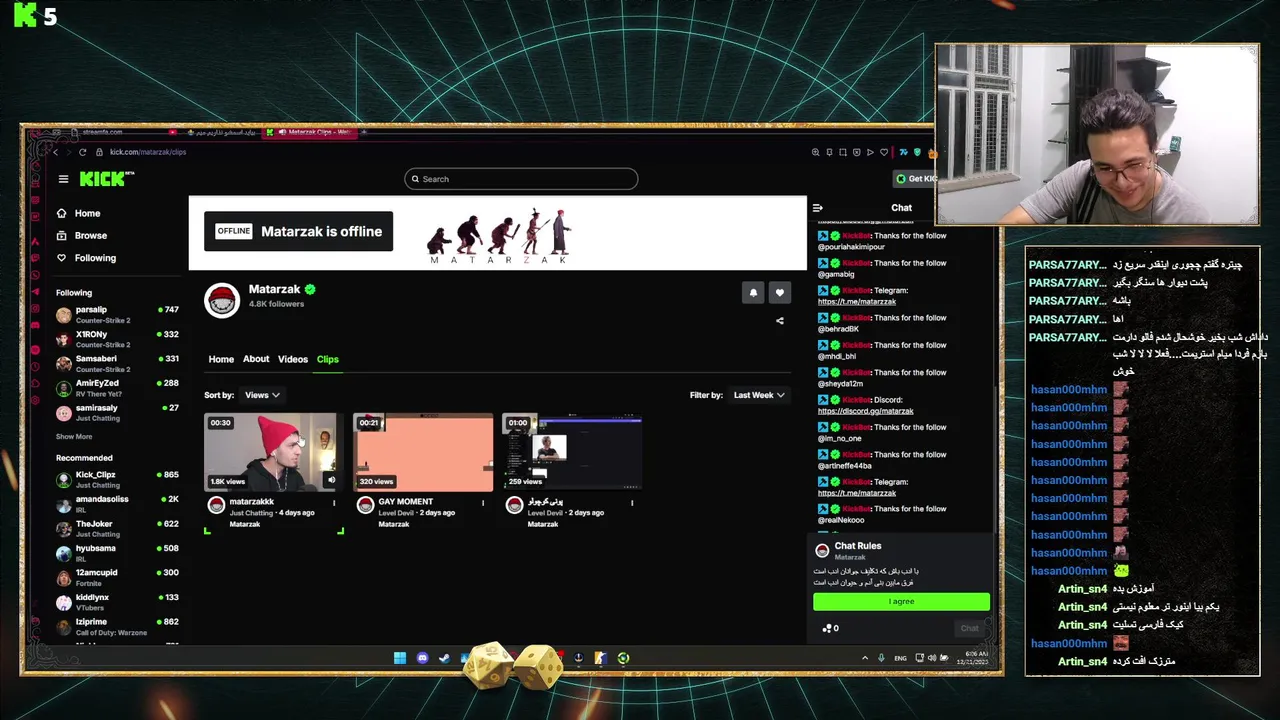Show hidden tray icons chevron
This screenshot has width=1280, height=720.
[865, 658]
